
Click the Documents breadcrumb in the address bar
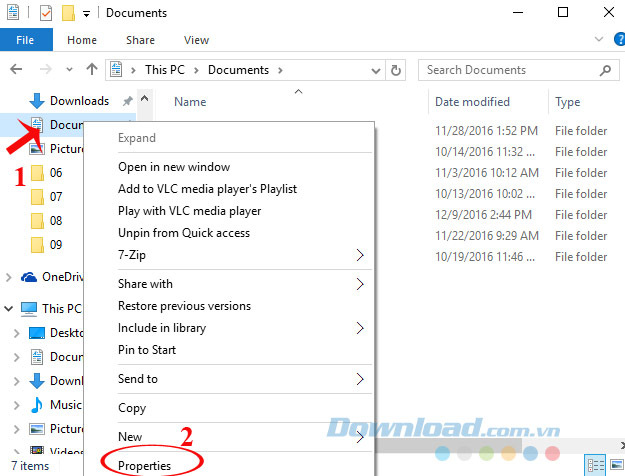pos(238,70)
